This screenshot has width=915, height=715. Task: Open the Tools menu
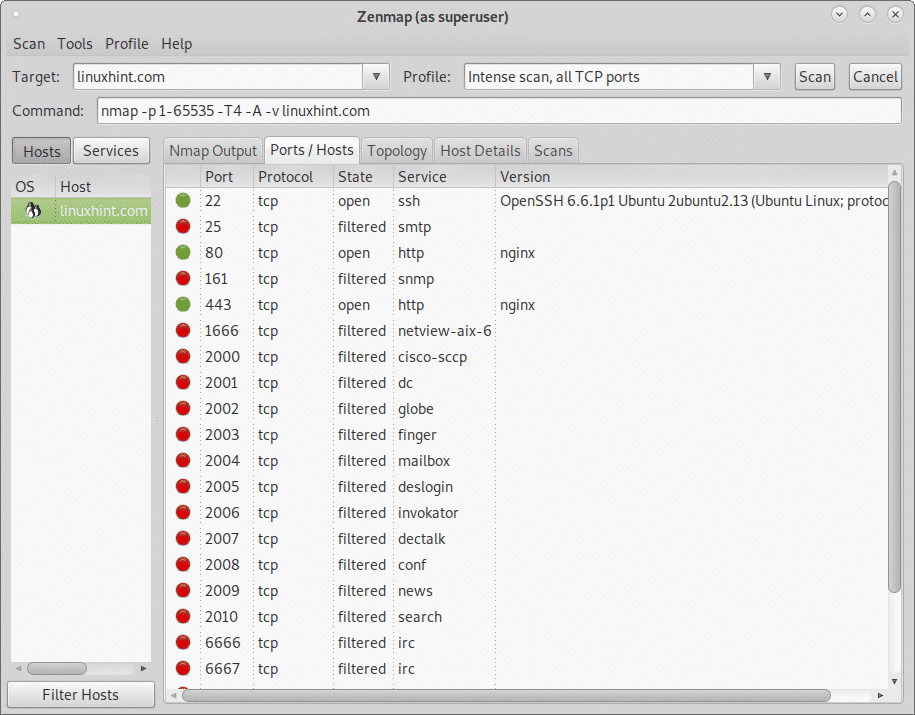coord(75,44)
